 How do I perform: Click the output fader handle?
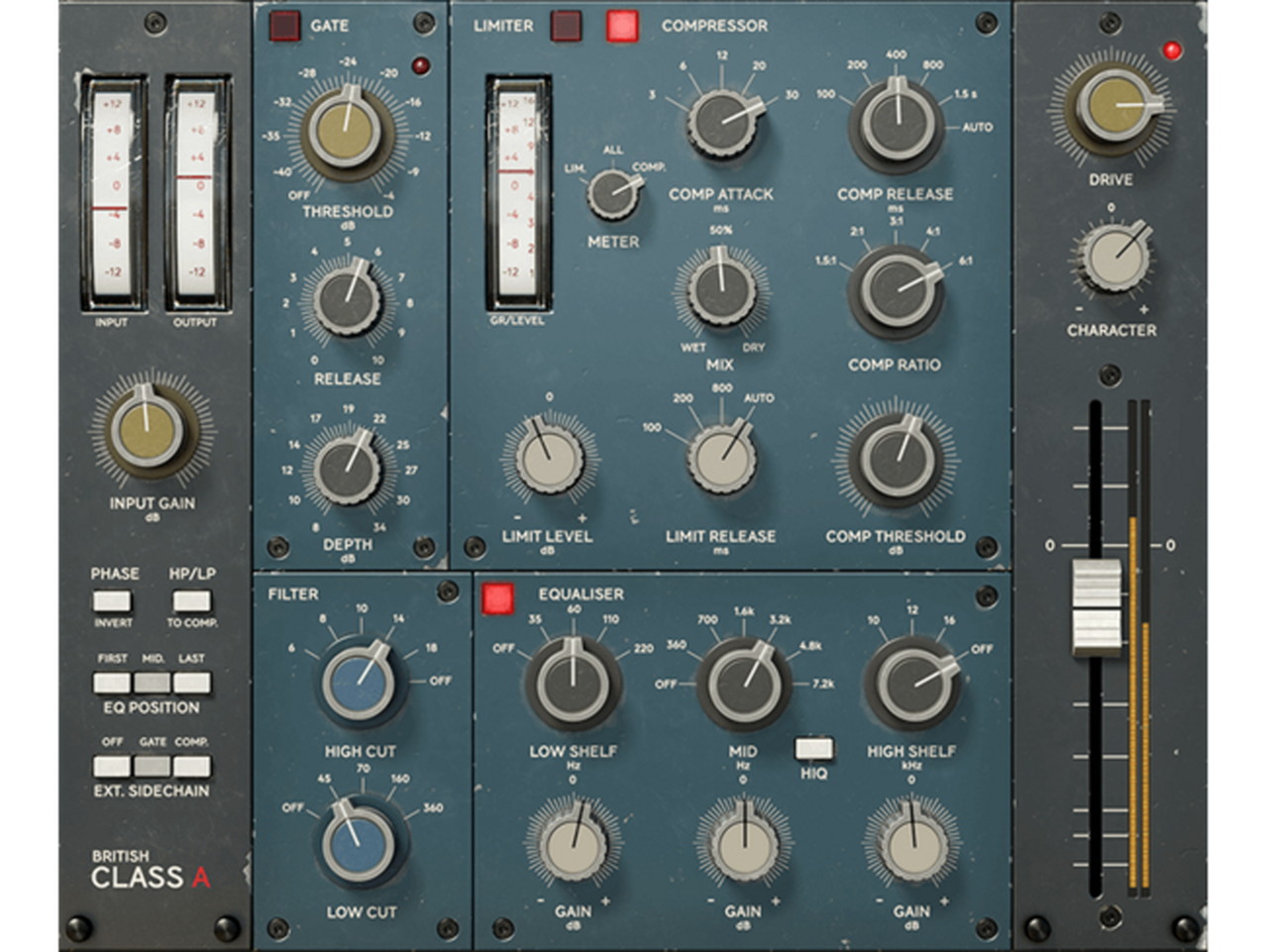point(1097,606)
